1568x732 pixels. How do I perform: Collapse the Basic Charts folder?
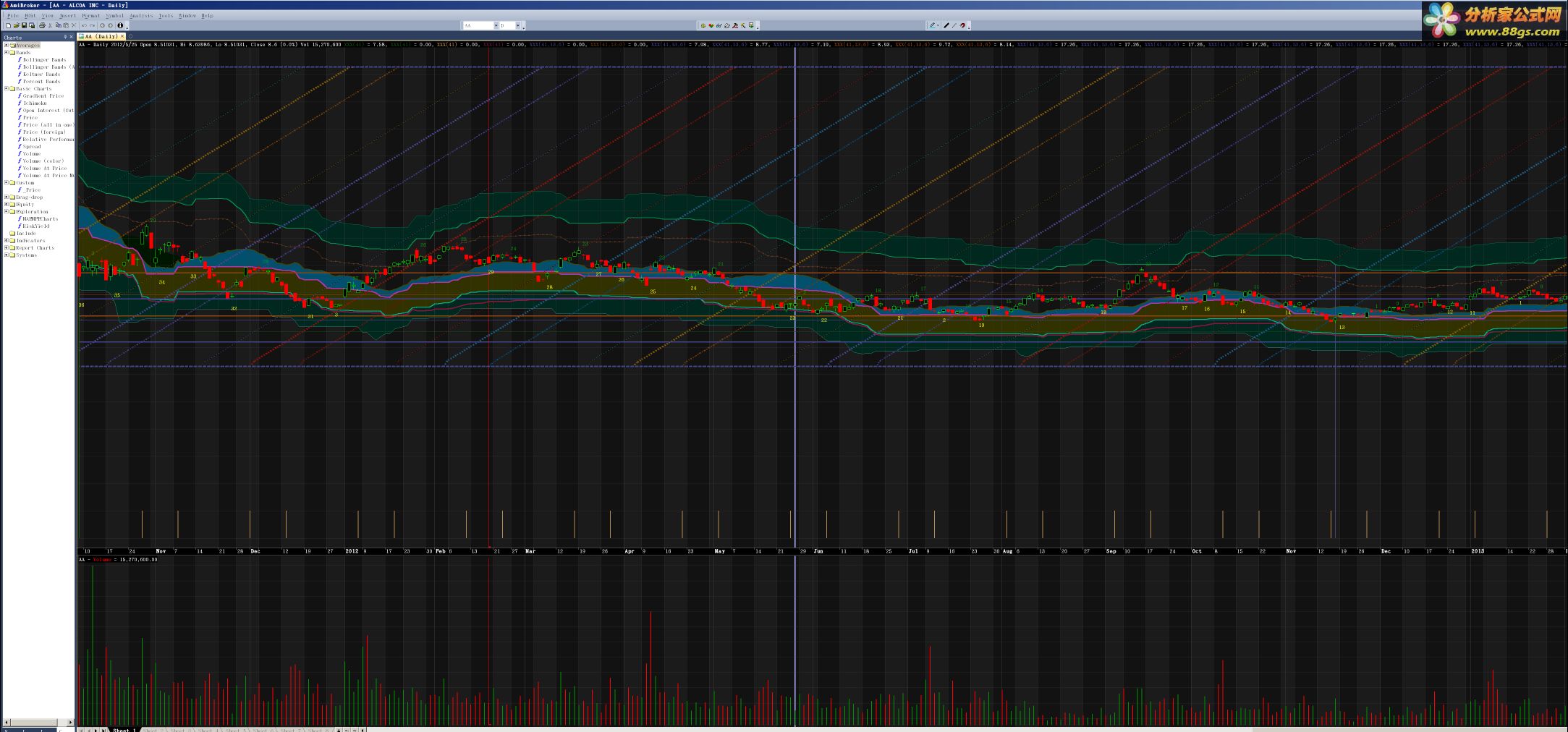point(6,88)
